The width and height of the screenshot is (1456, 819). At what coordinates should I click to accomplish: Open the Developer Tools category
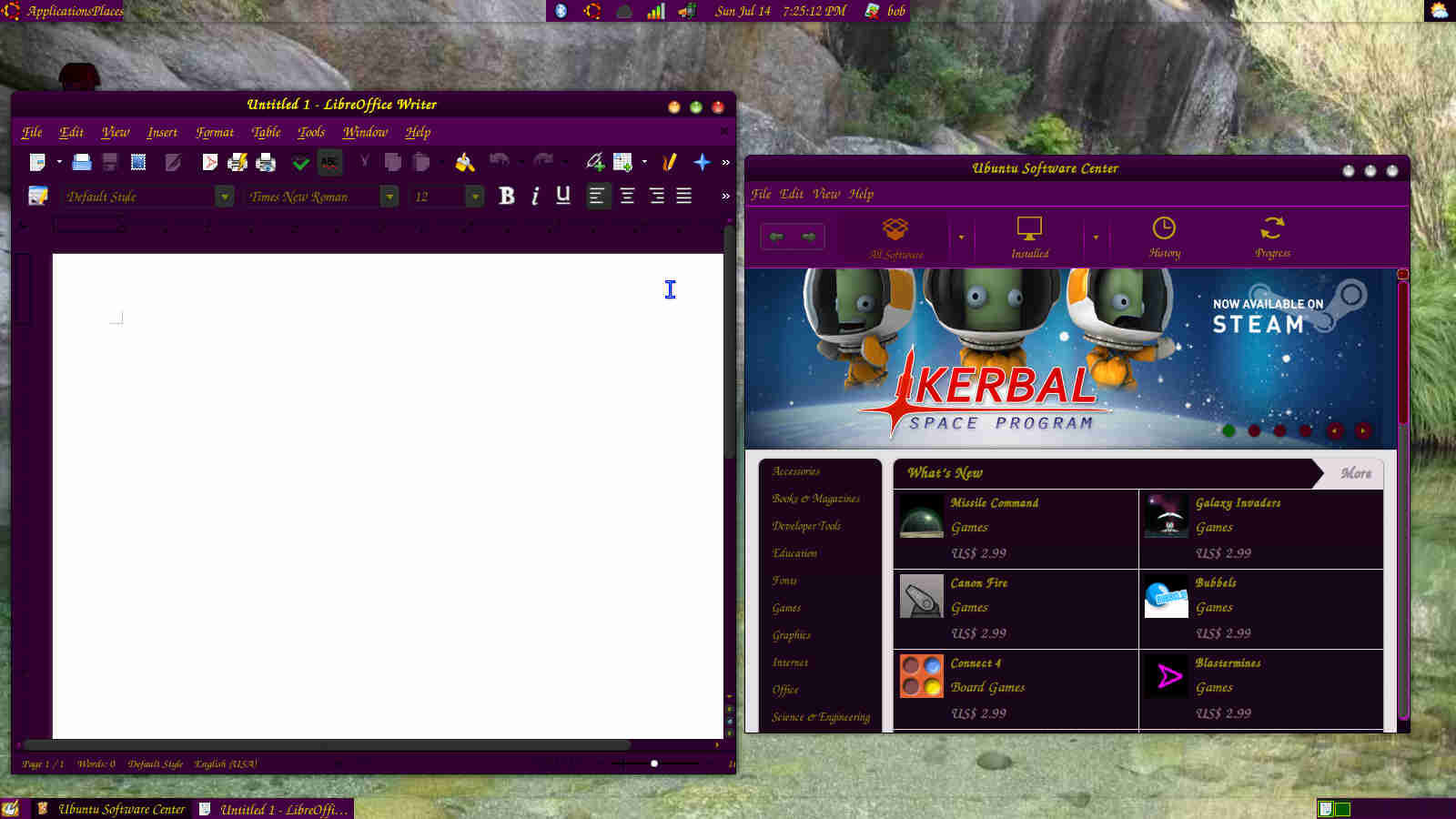806,526
